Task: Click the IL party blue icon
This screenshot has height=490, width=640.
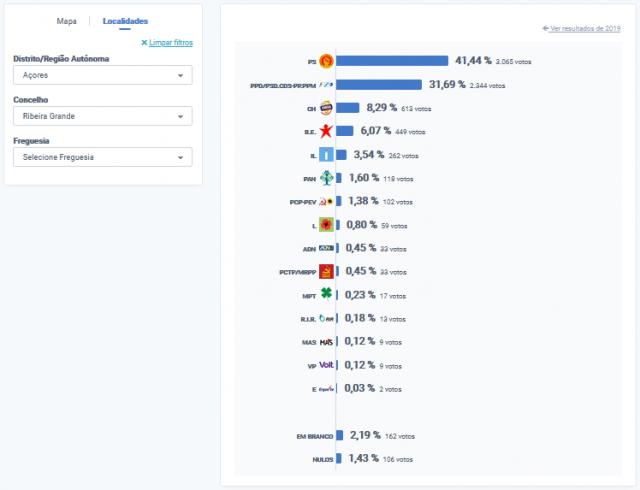Action: point(325,155)
